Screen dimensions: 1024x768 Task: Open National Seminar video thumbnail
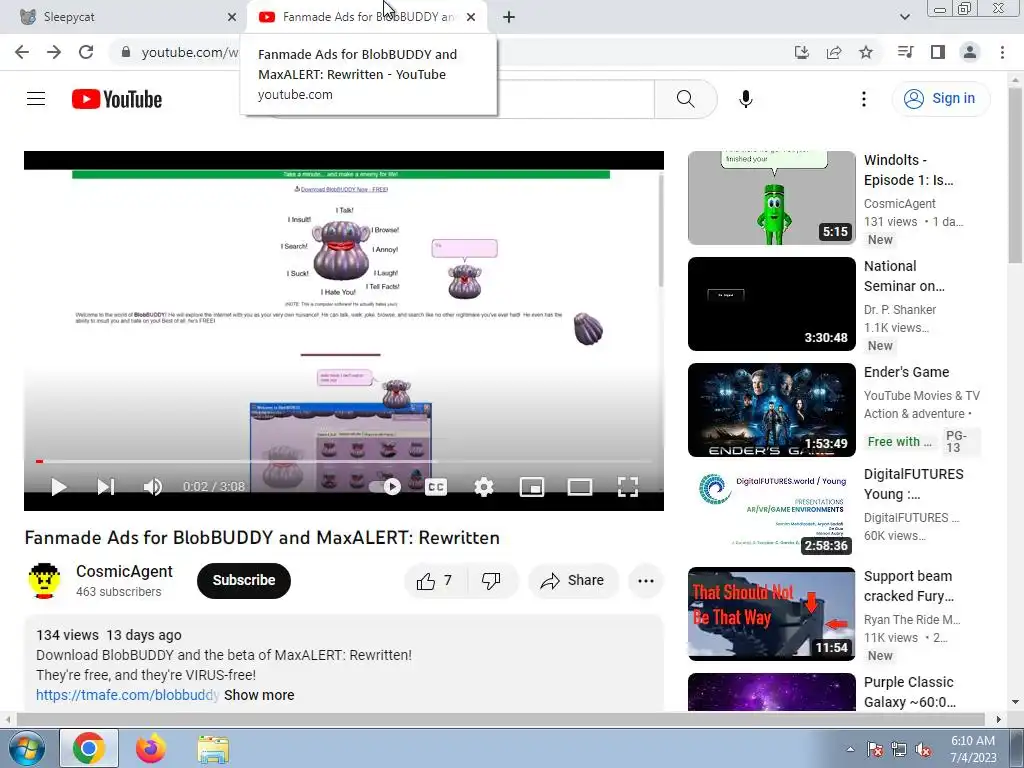pyautogui.click(x=771, y=304)
